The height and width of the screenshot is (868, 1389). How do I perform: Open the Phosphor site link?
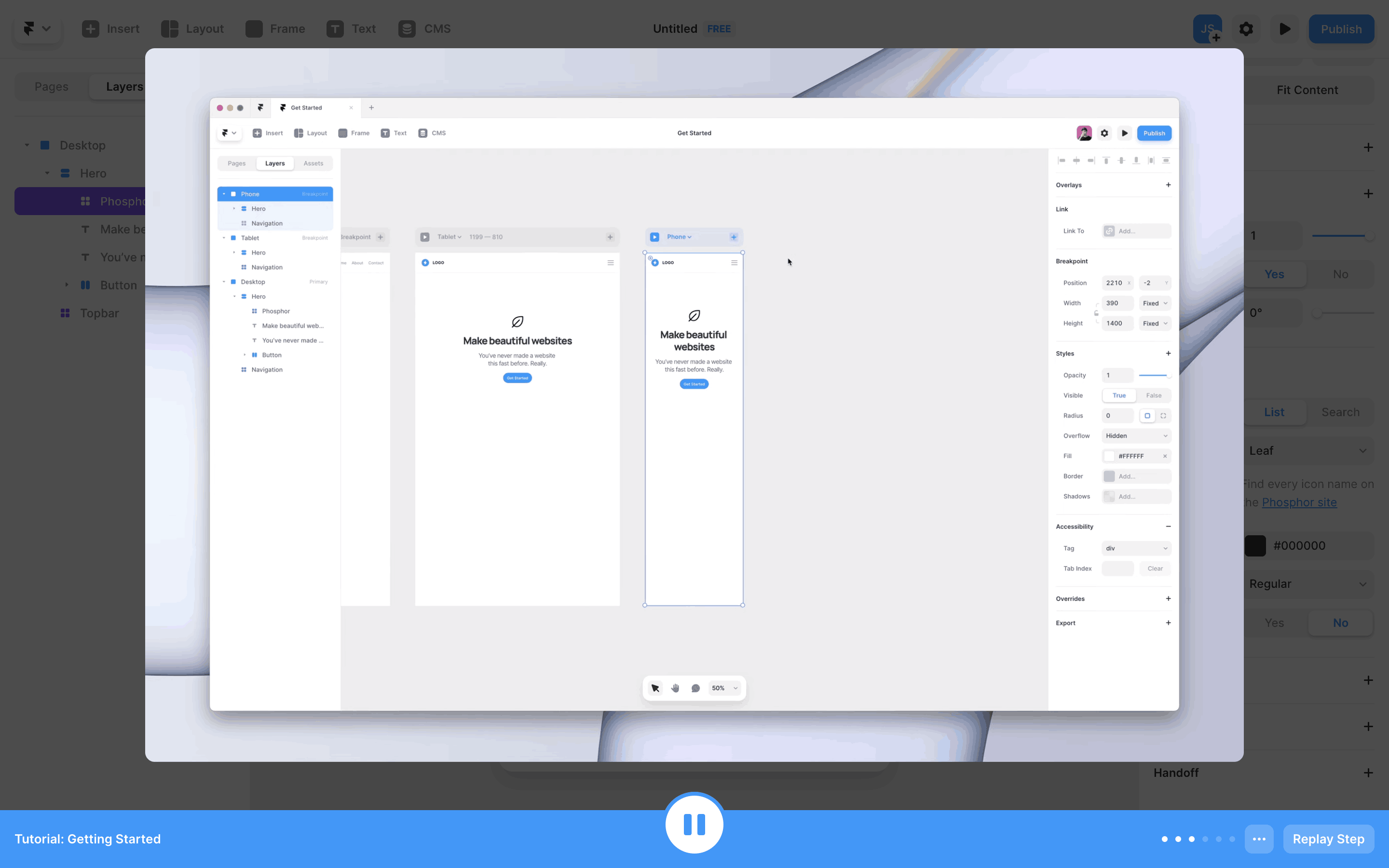[x=1299, y=502]
